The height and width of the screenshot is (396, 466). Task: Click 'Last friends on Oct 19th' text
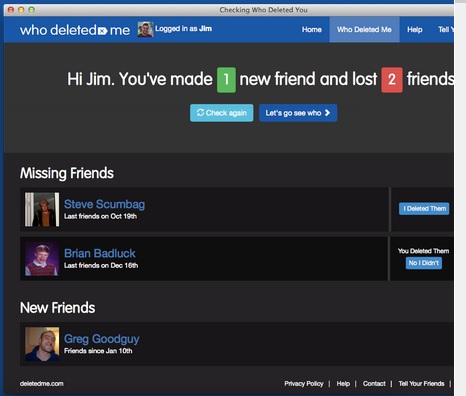[100, 216]
